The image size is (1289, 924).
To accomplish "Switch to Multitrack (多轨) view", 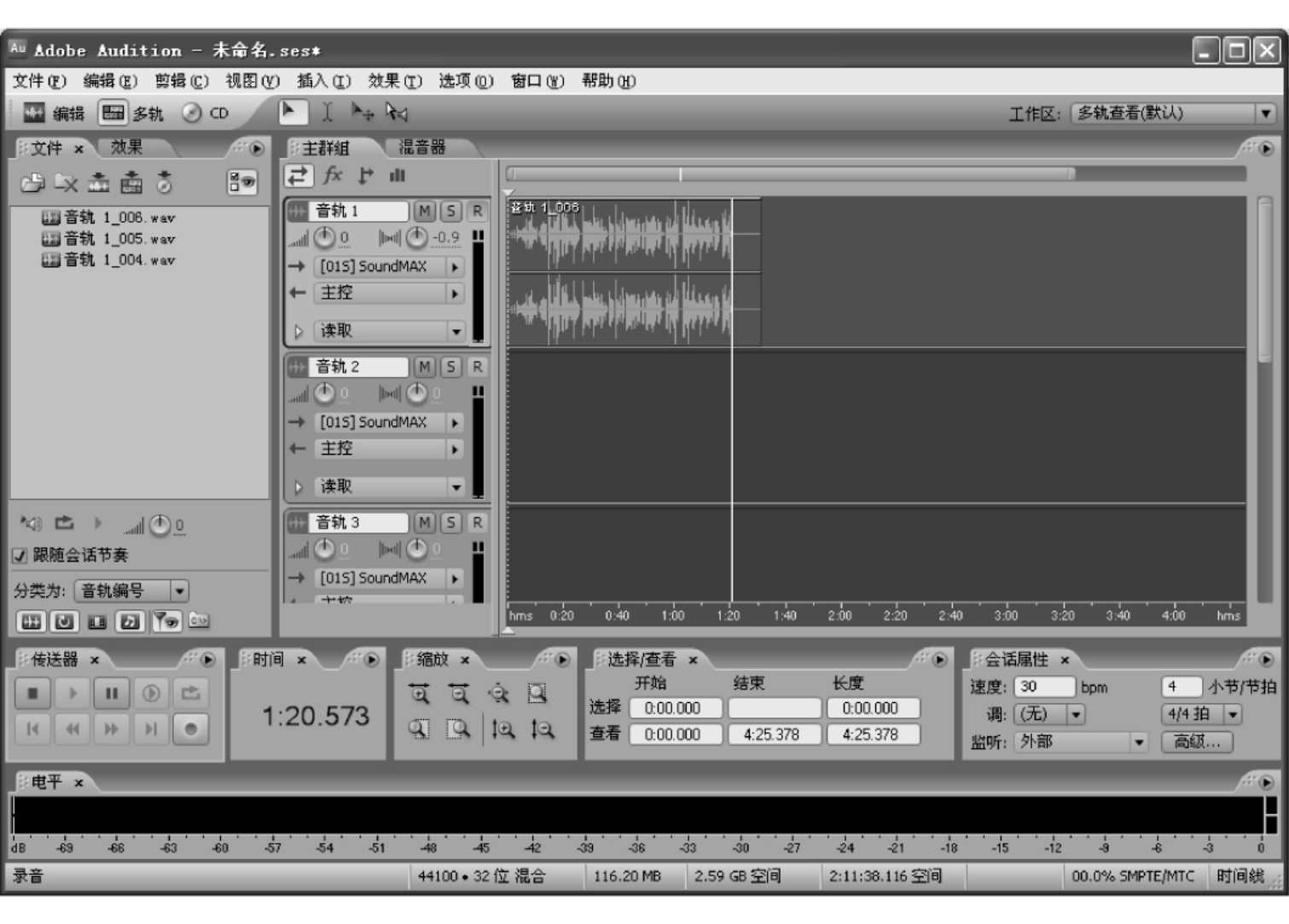I will click(131, 113).
